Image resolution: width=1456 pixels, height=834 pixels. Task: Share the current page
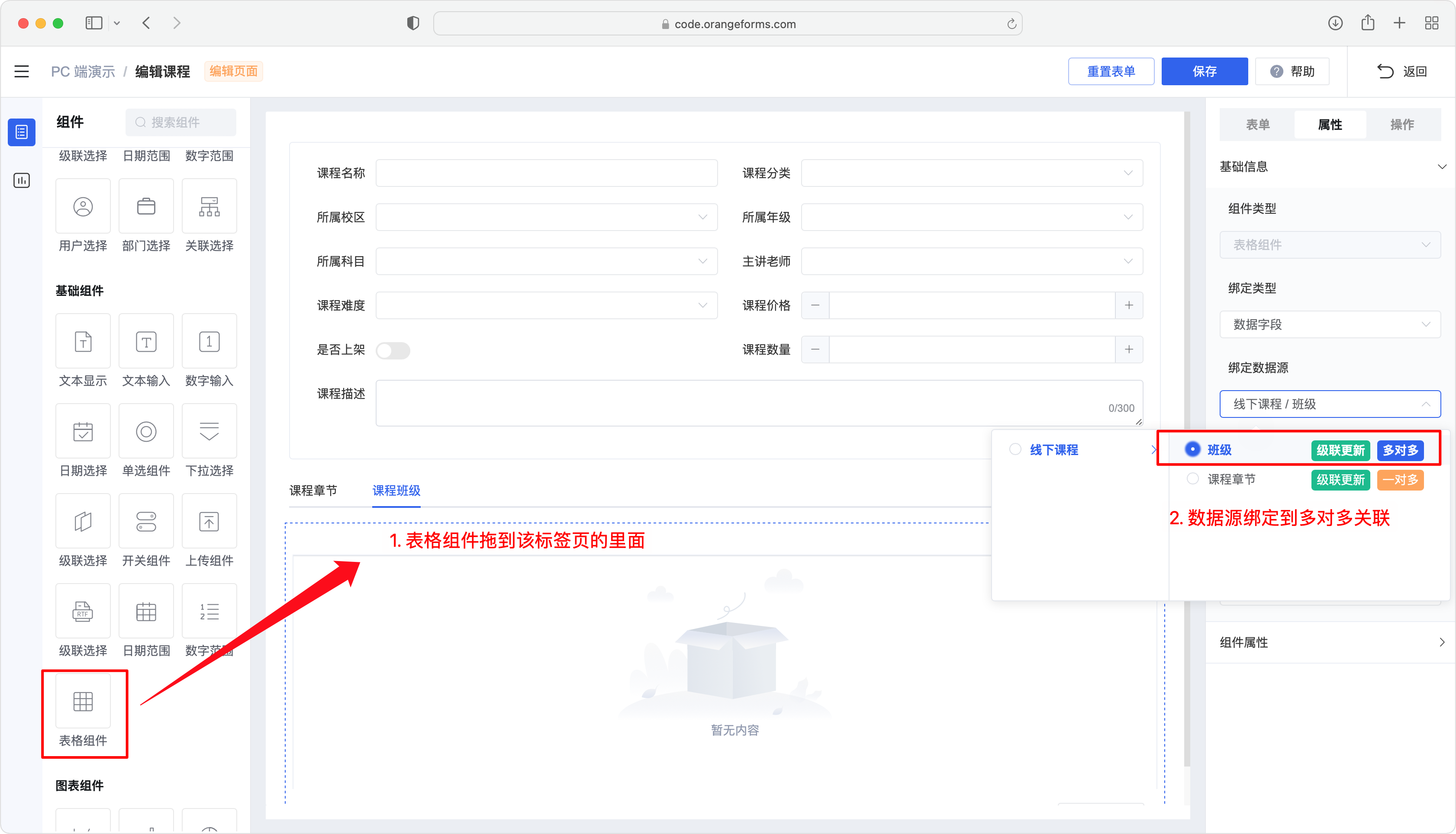[x=1368, y=22]
